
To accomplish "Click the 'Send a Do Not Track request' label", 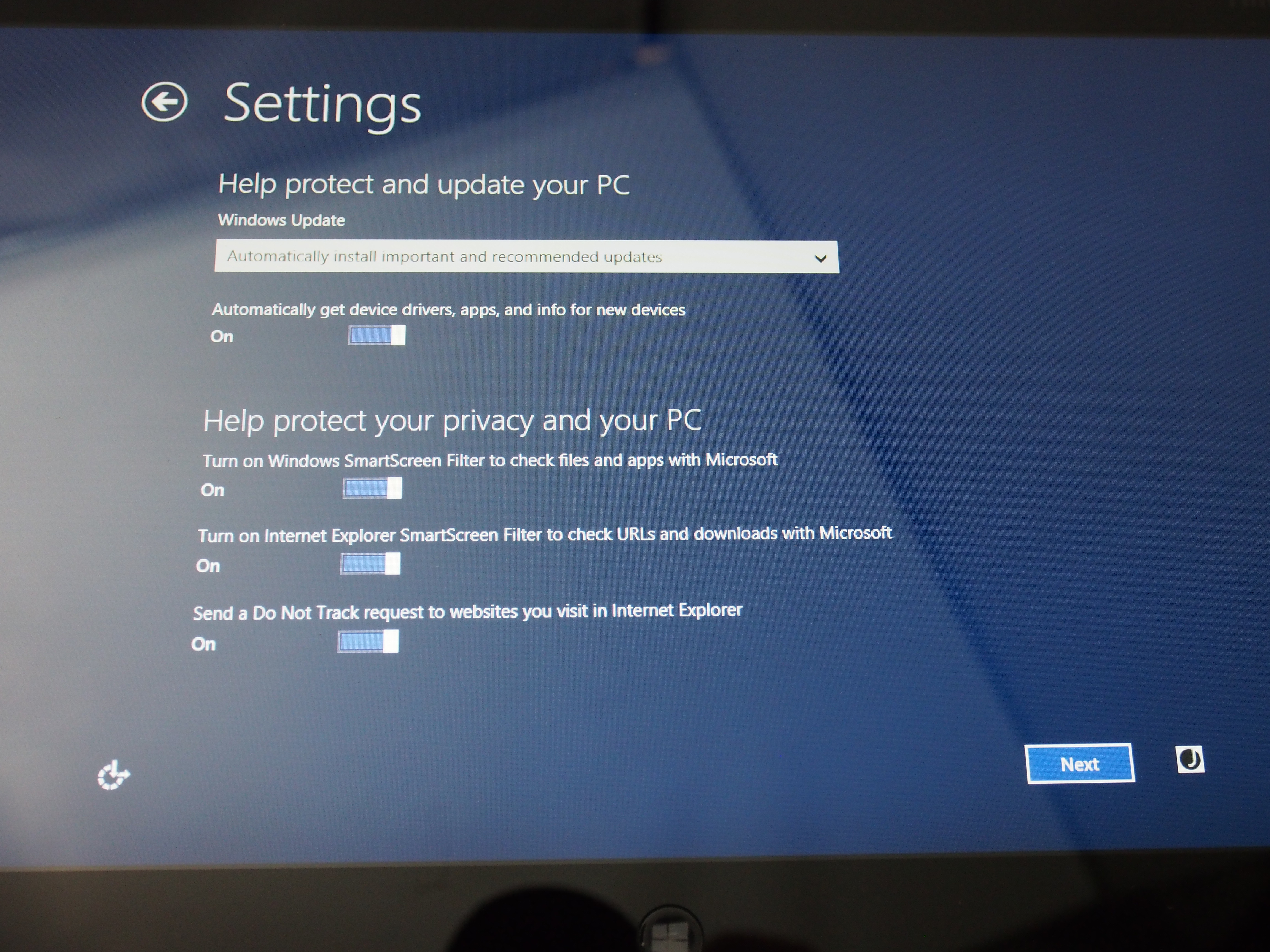I will (467, 612).
